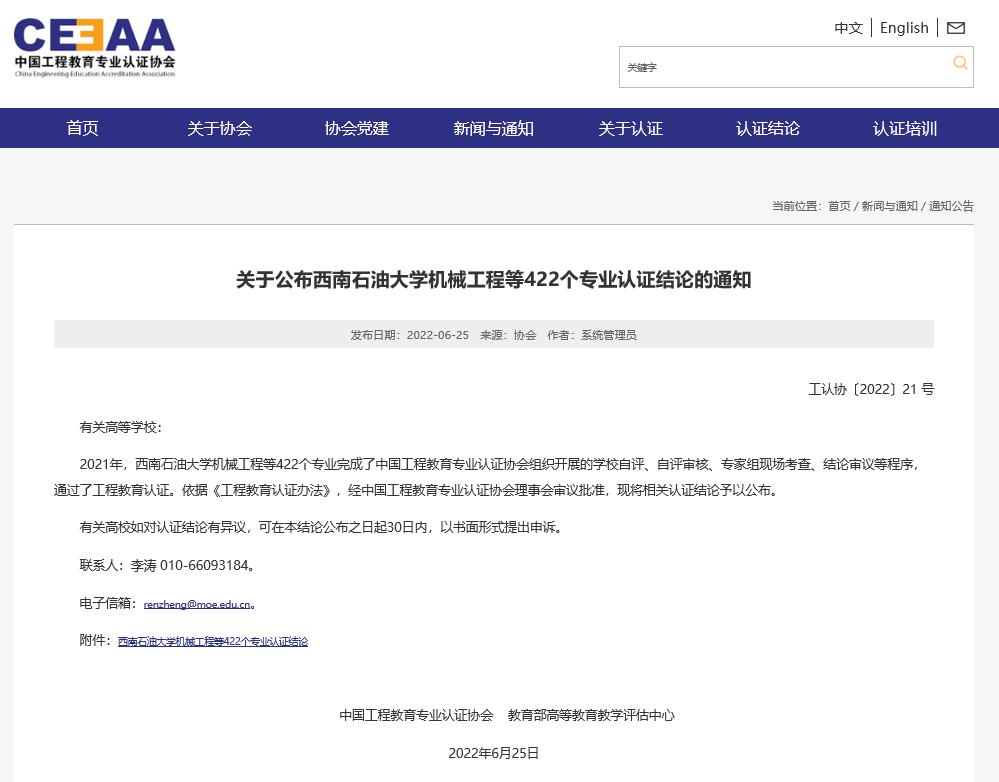Open the mail envelope icon

[956, 28]
